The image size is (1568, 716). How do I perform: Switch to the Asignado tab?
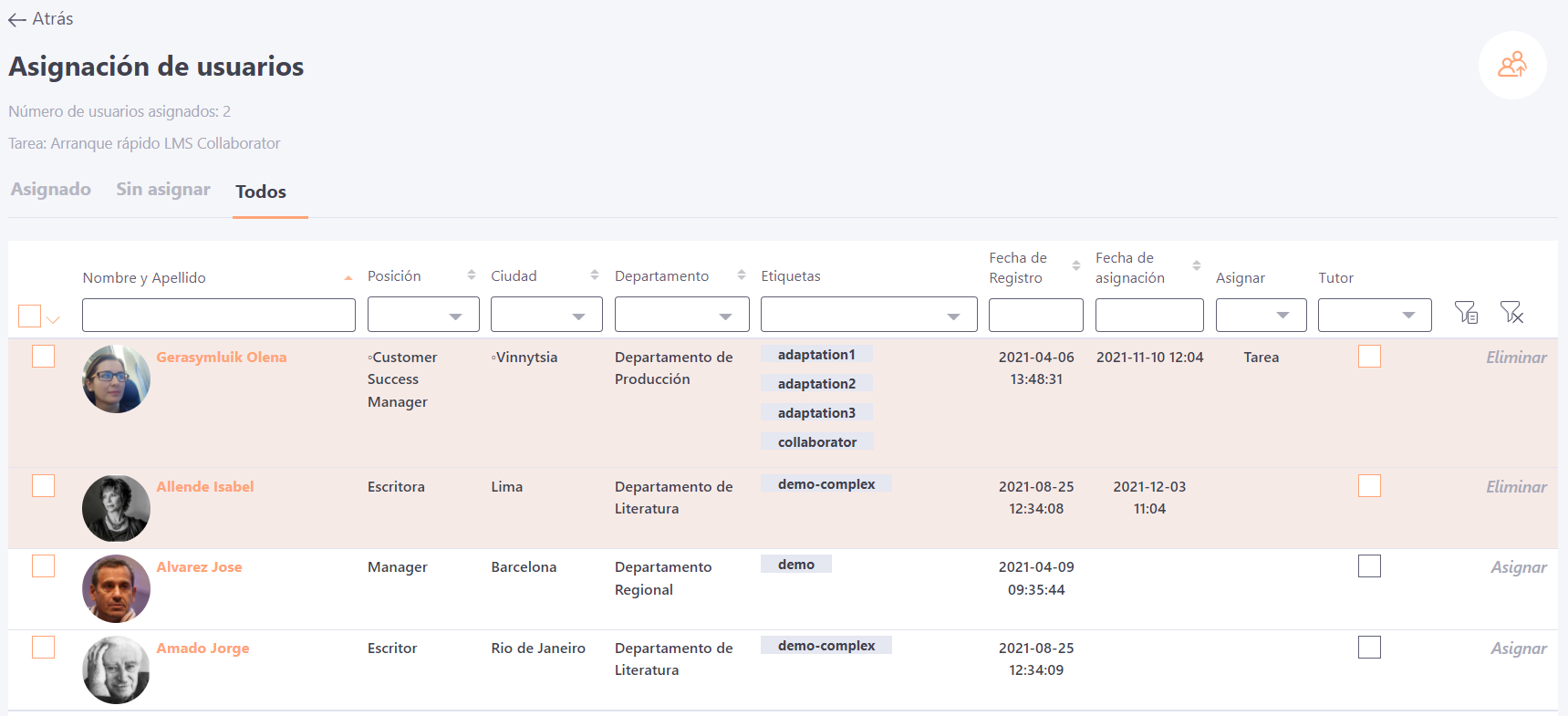click(x=51, y=190)
